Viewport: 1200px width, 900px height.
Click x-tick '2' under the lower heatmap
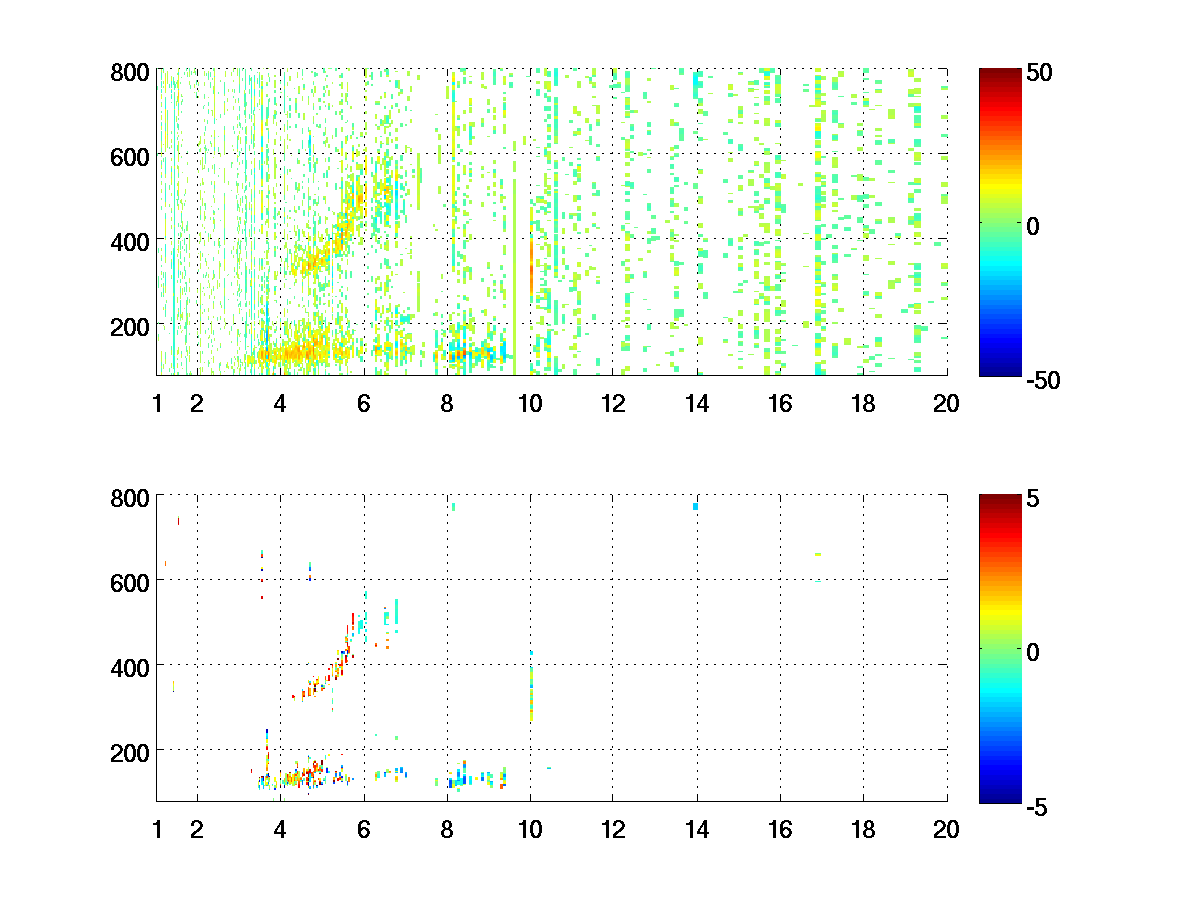[197, 829]
